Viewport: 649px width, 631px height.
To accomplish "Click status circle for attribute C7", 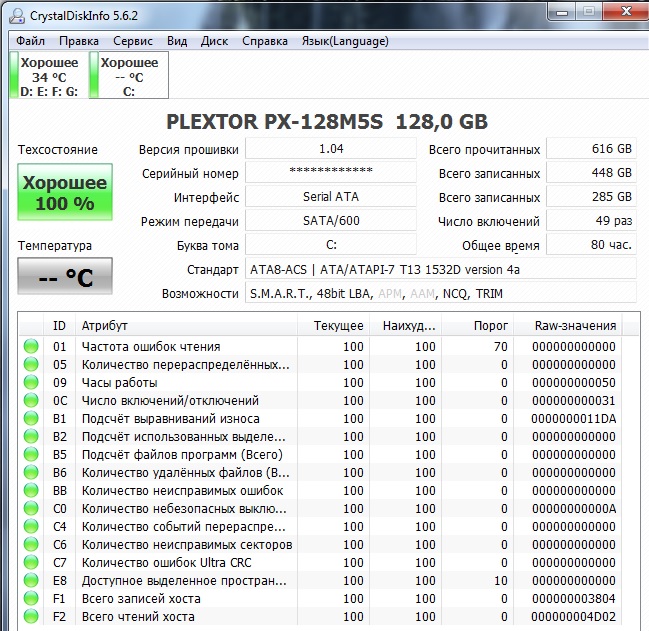I will point(31,562).
